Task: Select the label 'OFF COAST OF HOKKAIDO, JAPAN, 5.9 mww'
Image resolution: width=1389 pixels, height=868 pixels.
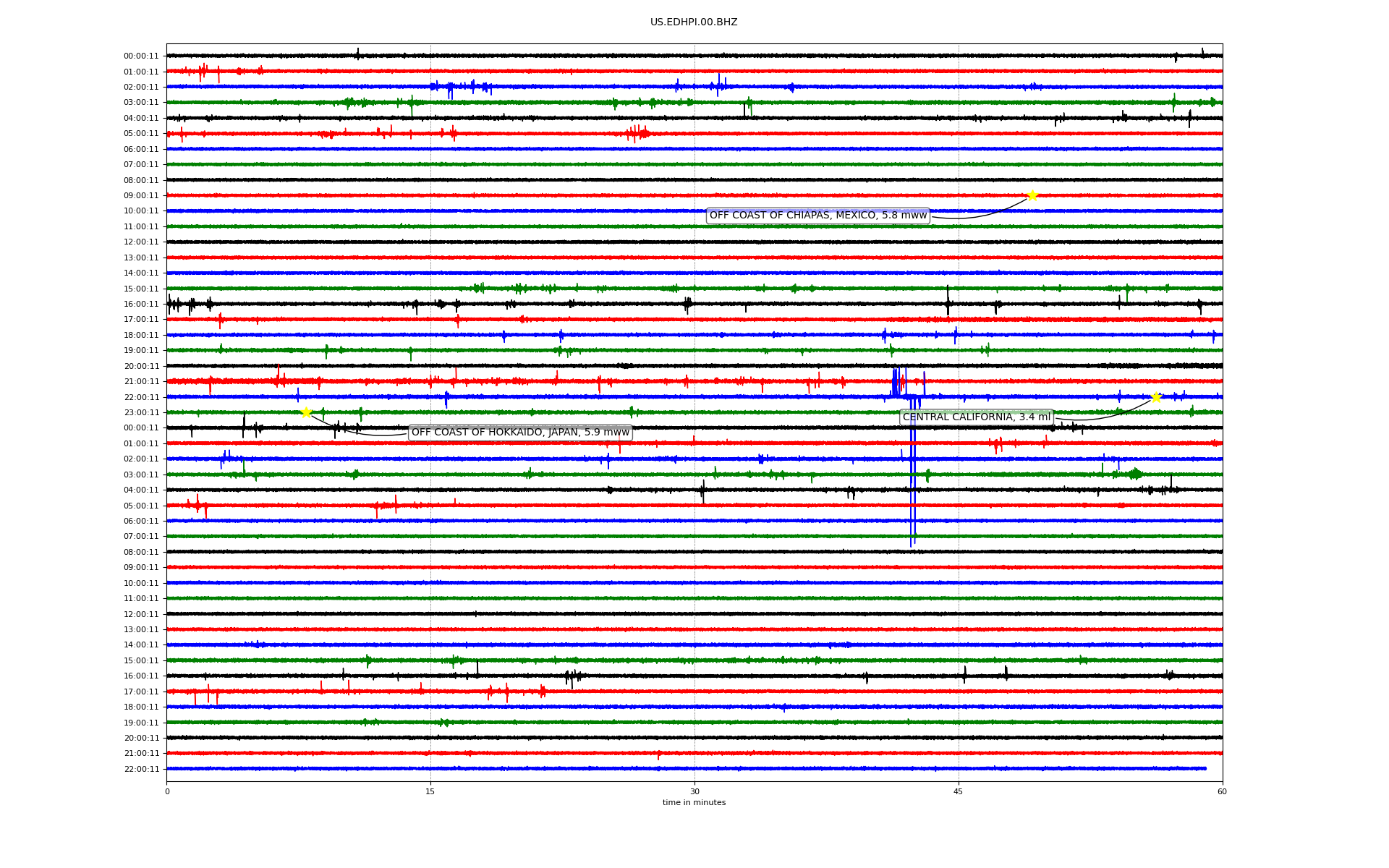Action: coord(520,433)
